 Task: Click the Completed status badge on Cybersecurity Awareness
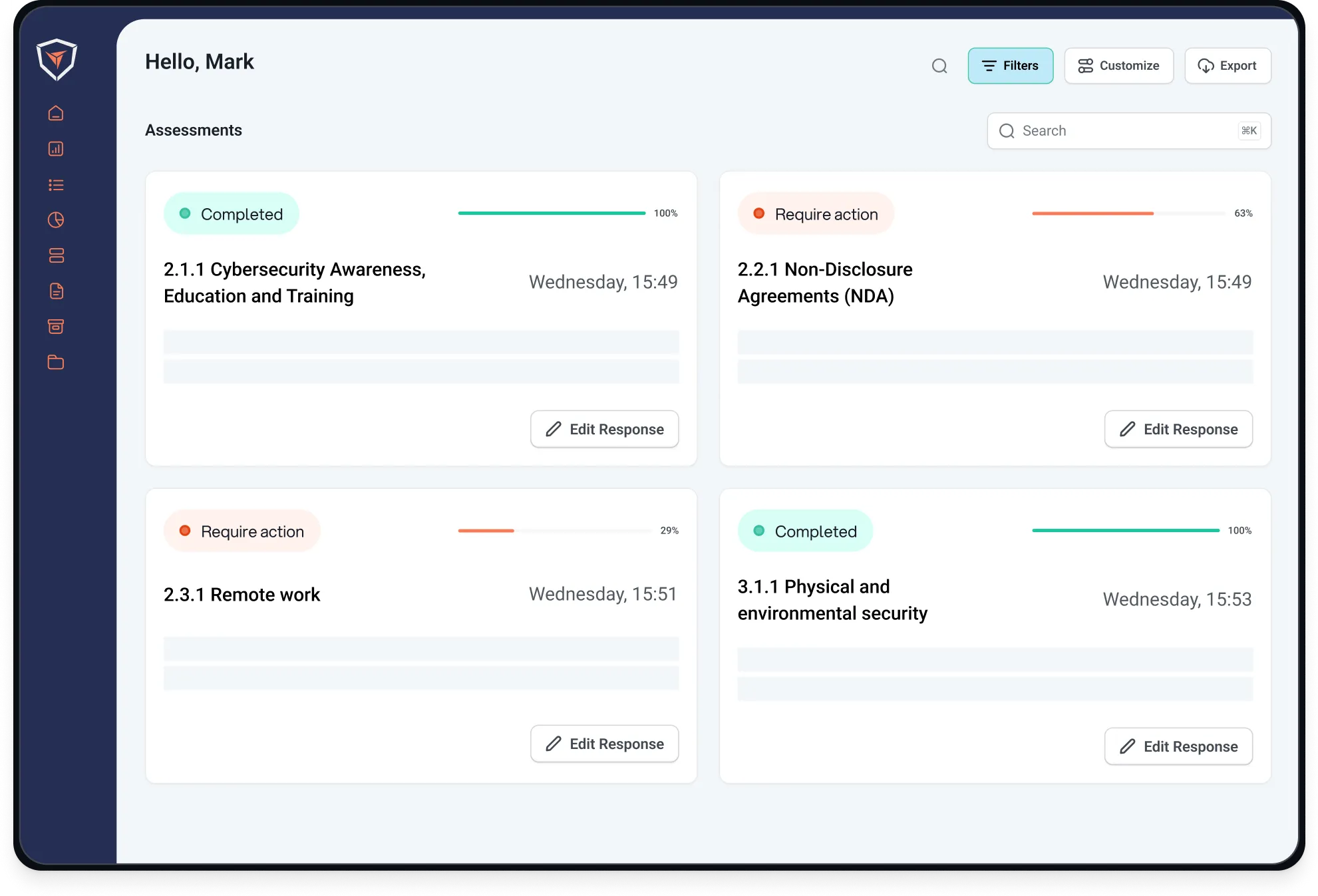coord(231,214)
